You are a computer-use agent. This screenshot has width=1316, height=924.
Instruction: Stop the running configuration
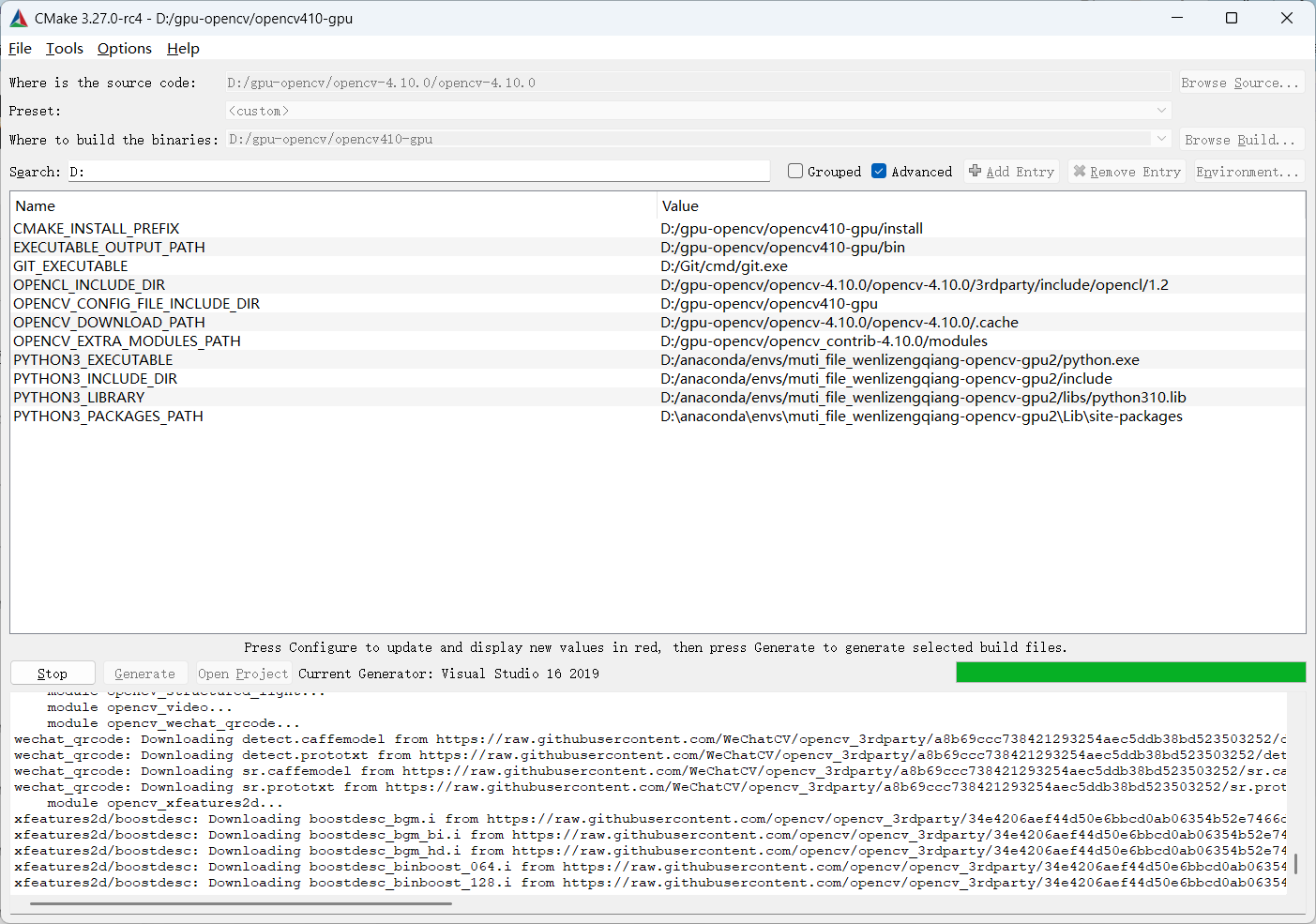click(x=53, y=673)
